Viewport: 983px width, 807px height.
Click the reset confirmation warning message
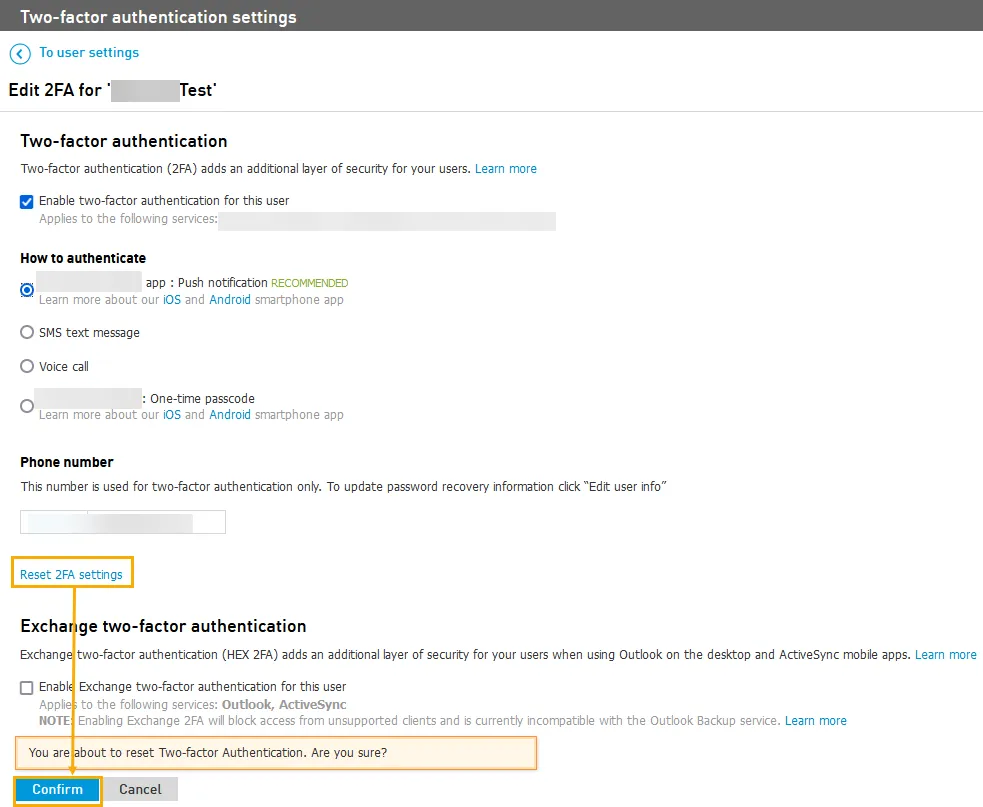coord(276,752)
